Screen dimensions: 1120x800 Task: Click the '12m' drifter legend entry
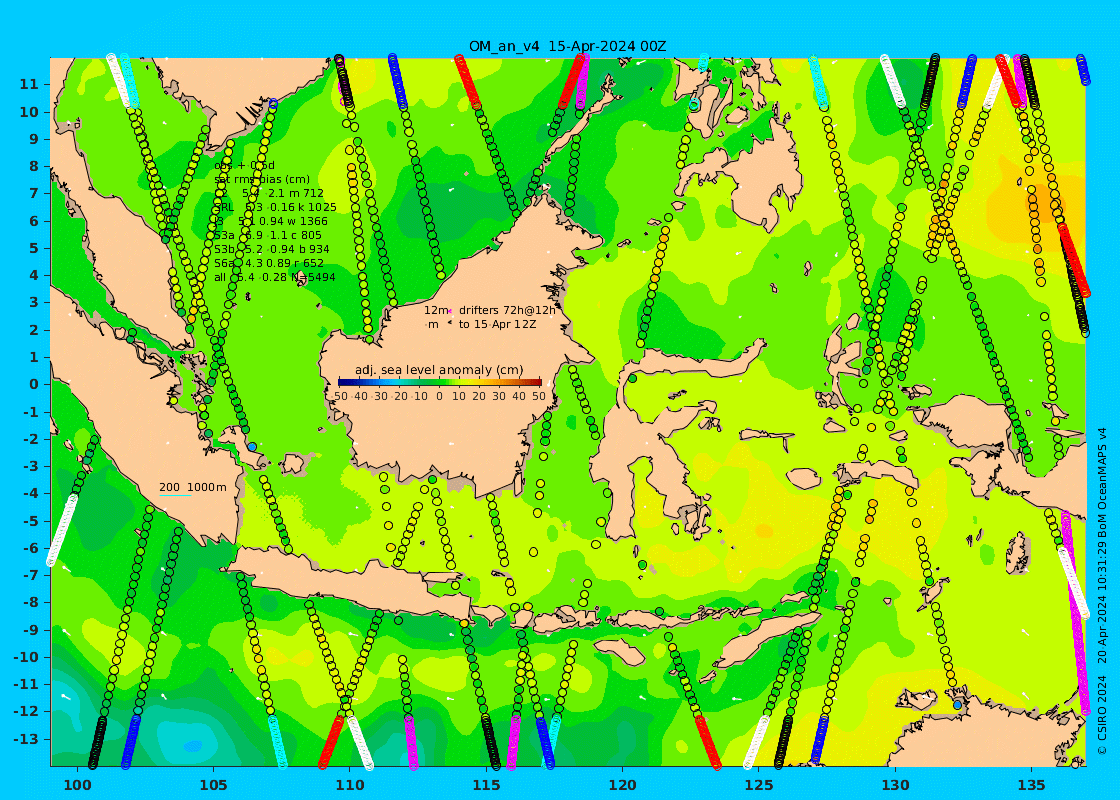point(436,310)
